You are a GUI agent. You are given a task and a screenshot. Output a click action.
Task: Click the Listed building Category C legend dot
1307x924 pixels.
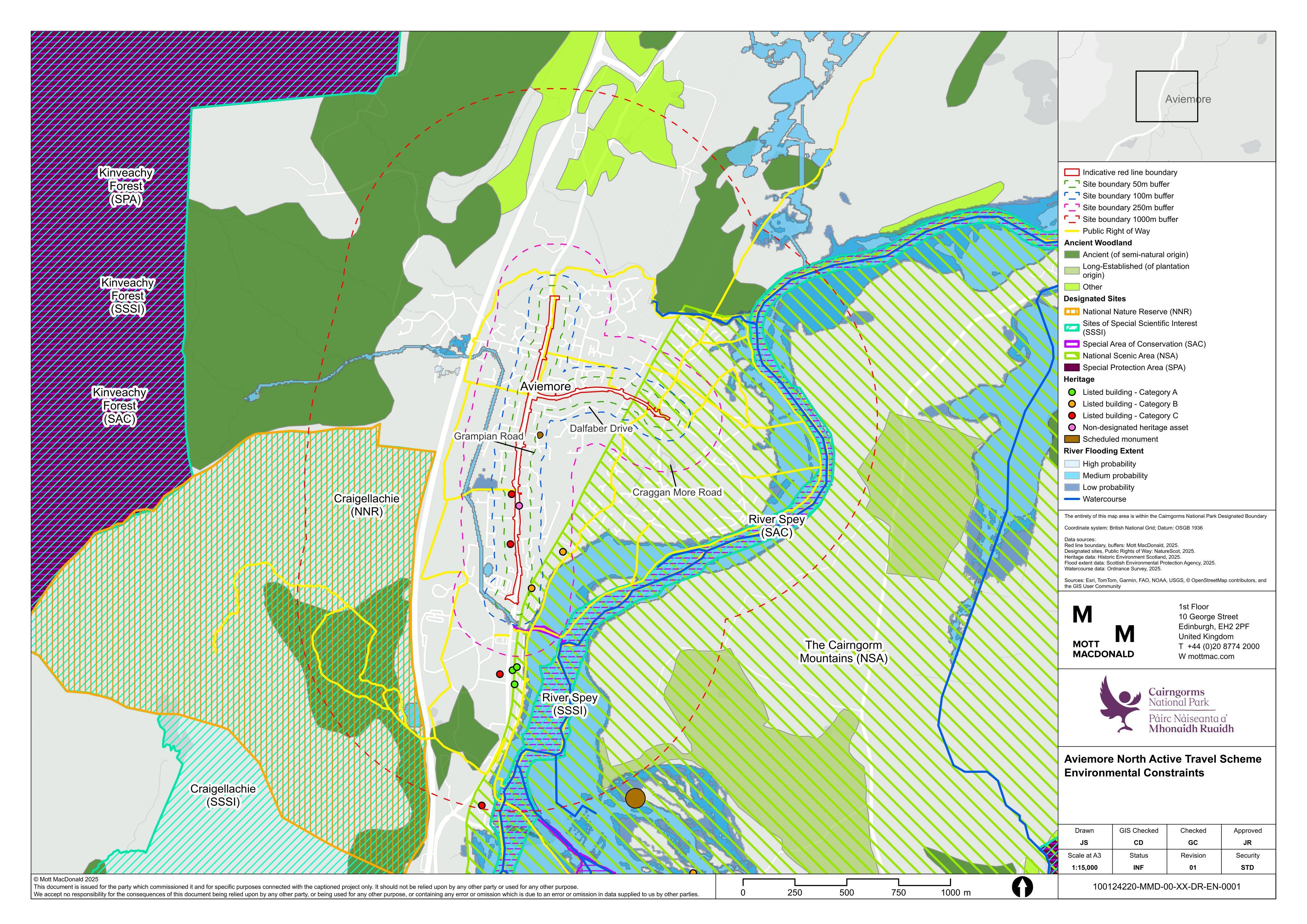point(1072,416)
